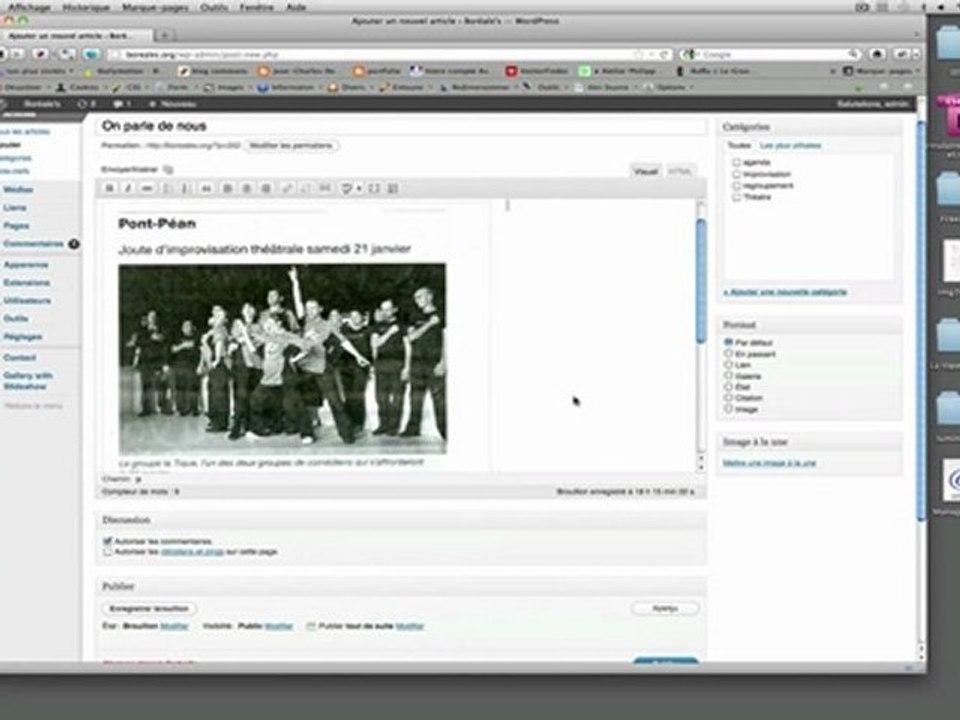960x720 pixels.
Task: Show the 'Toutes' categories tab
Action: pos(739,145)
